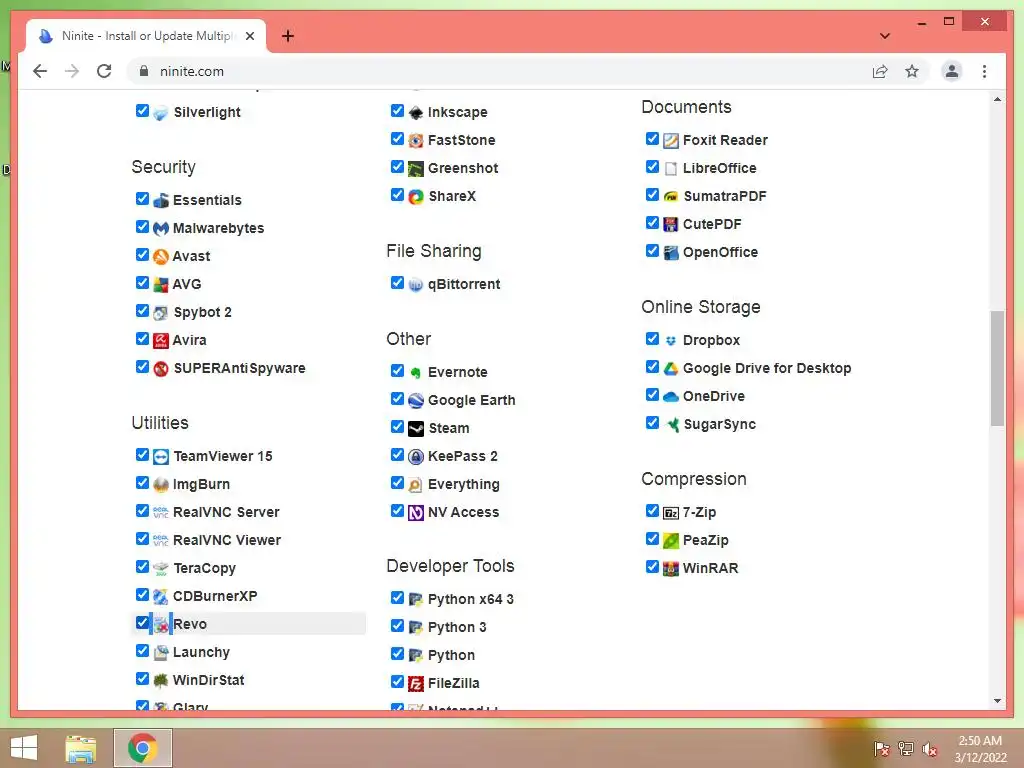Uncheck the Everything checkbox
The image size is (1024, 768).
click(x=397, y=482)
